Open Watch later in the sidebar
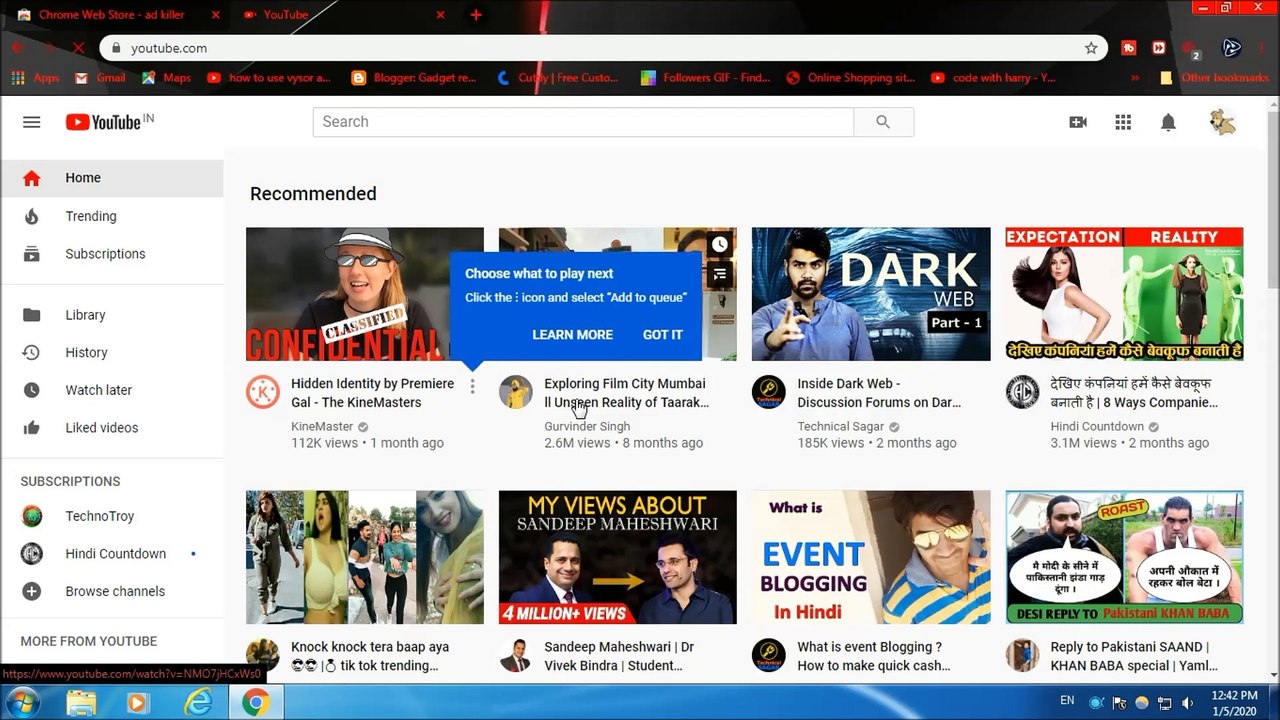 pyautogui.click(x=112, y=390)
